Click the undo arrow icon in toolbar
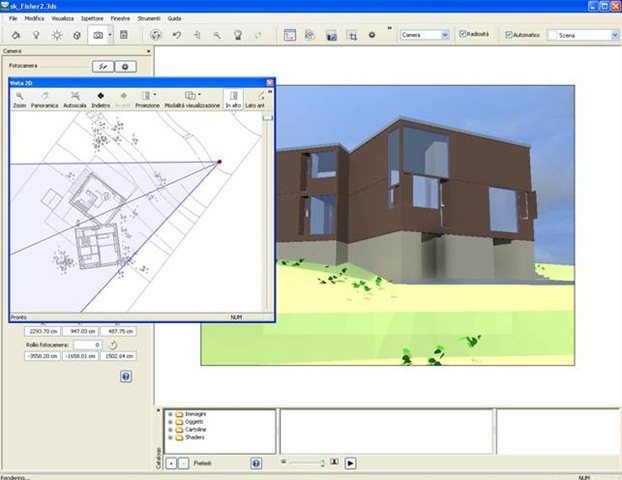Viewport: 622px width, 480px height. point(177,34)
